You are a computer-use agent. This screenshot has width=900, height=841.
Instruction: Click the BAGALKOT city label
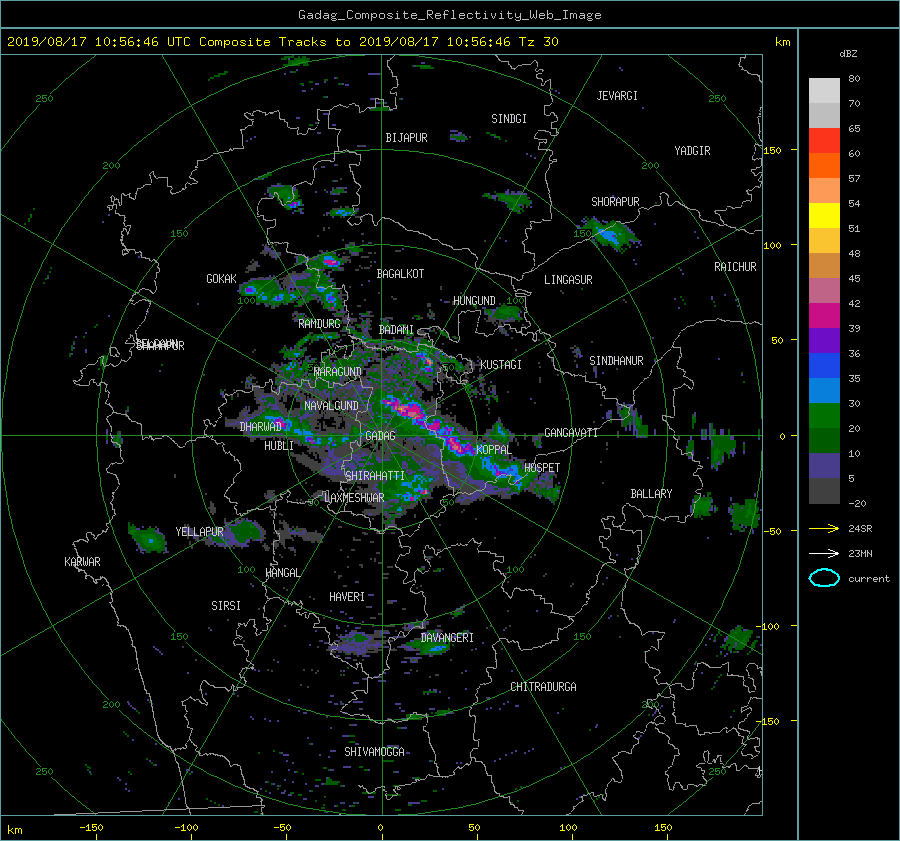[x=400, y=274]
